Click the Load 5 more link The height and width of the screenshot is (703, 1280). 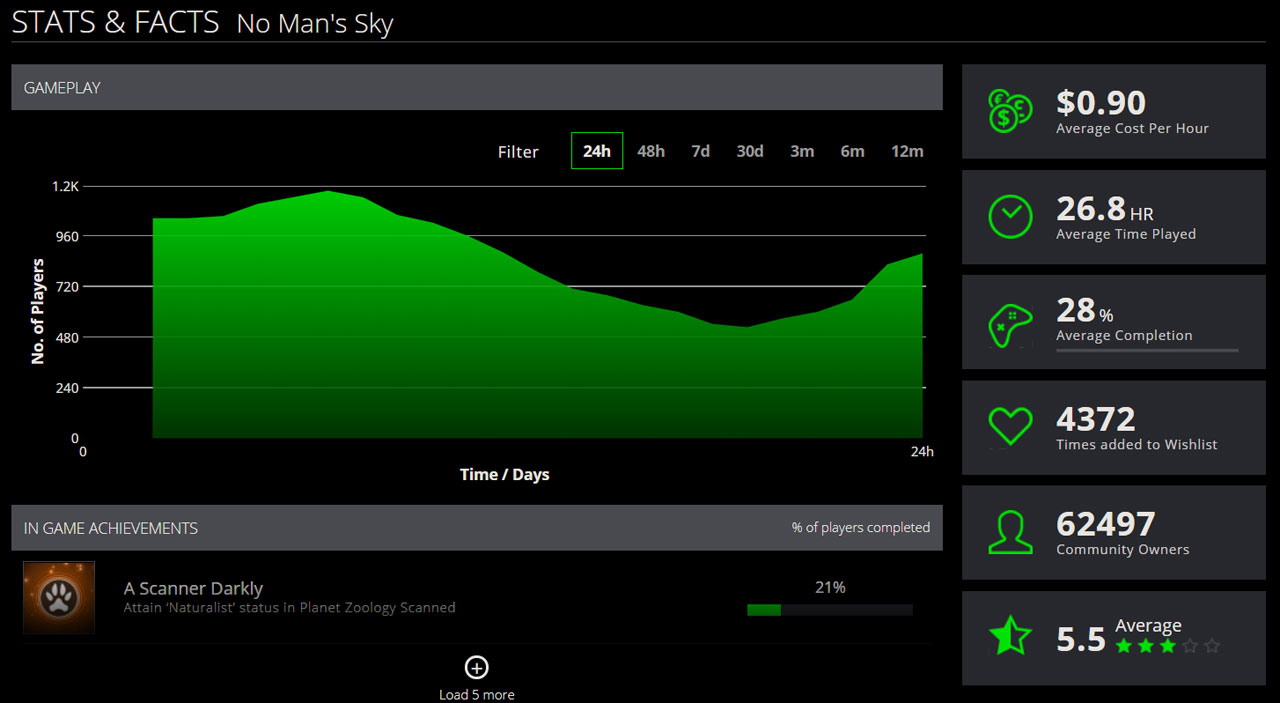(x=477, y=694)
